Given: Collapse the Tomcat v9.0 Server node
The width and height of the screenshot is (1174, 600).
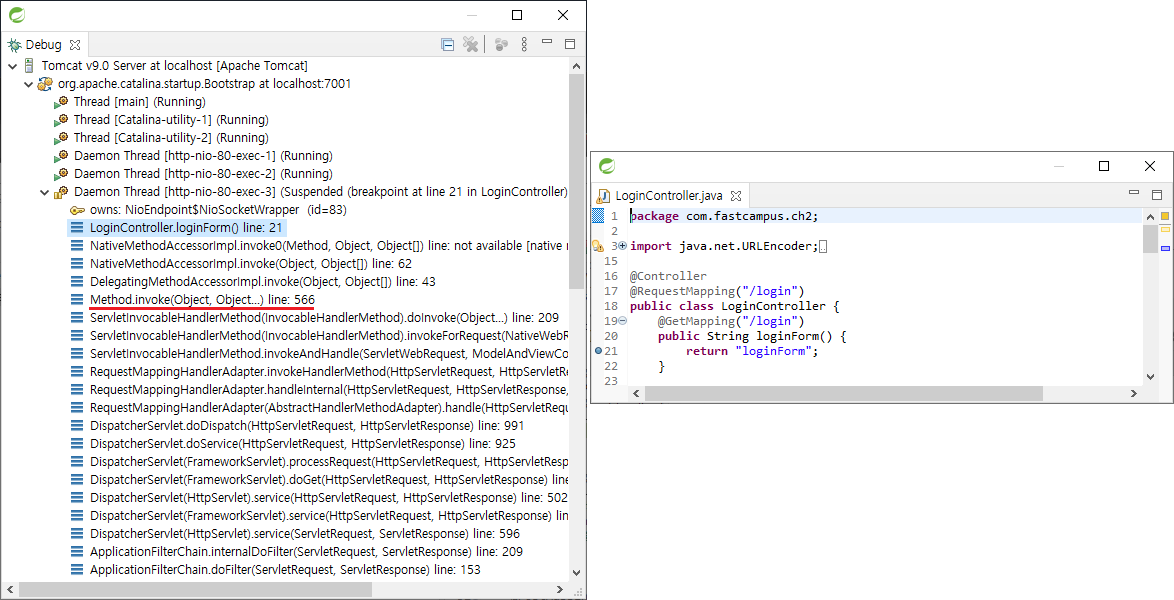Looking at the screenshot, I should [x=13, y=66].
